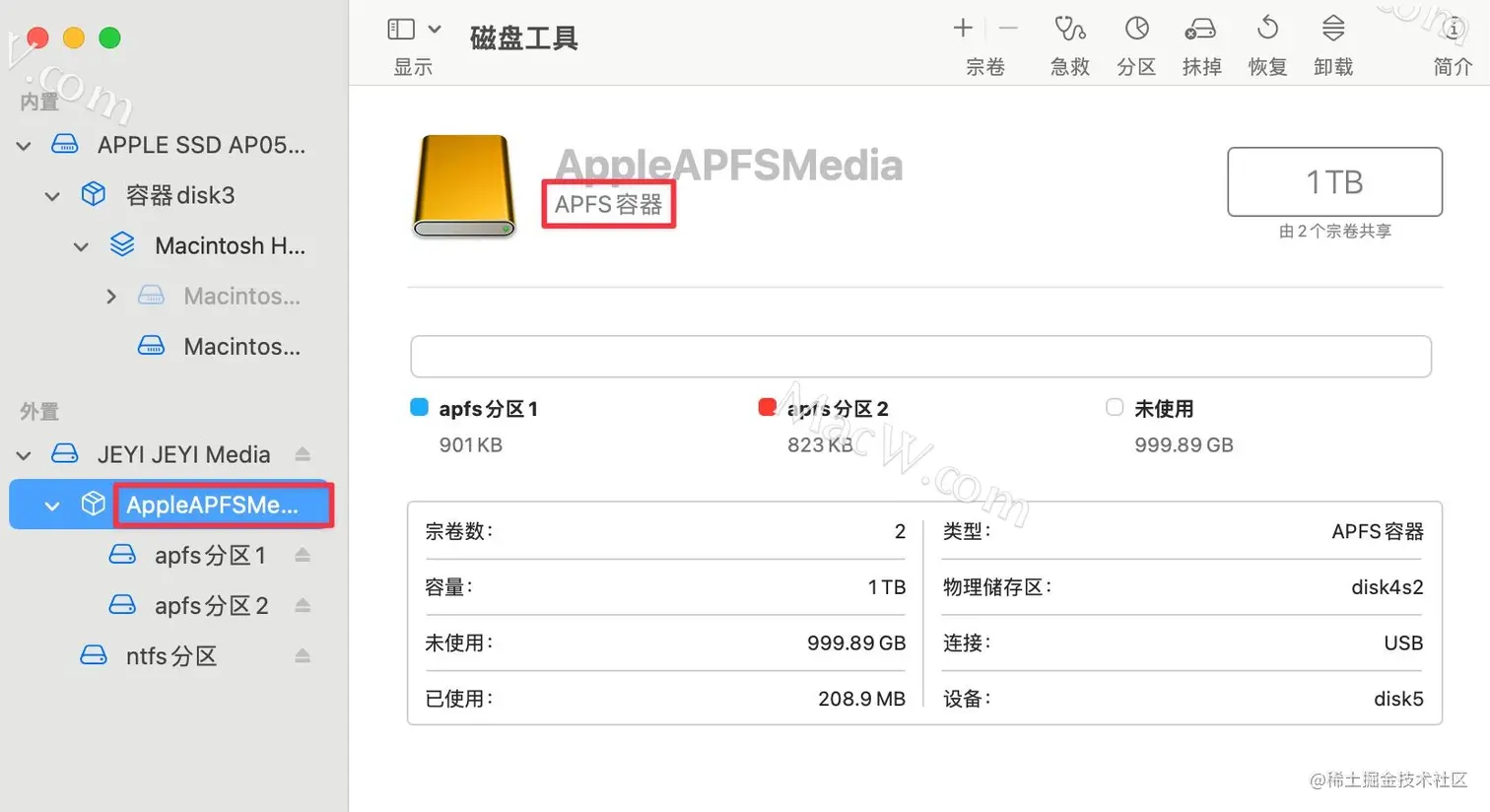This screenshot has width=1490, height=812.
Task: Select APPLE SSD AP05... in sidebar
Action: (x=201, y=145)
